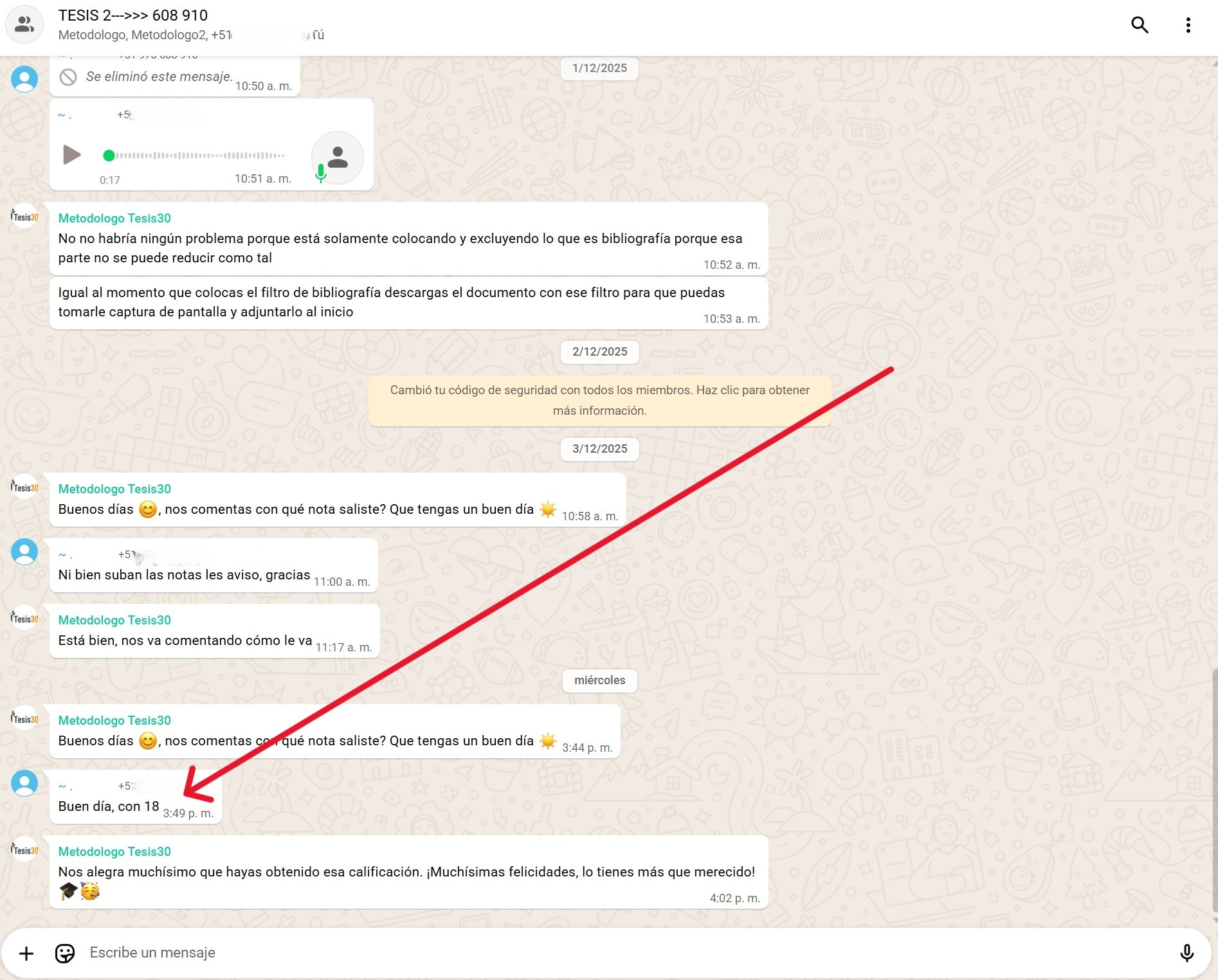Screen dimensions: 1218x980
Task: Open the attach plus icon
Action: click(26, 953)
